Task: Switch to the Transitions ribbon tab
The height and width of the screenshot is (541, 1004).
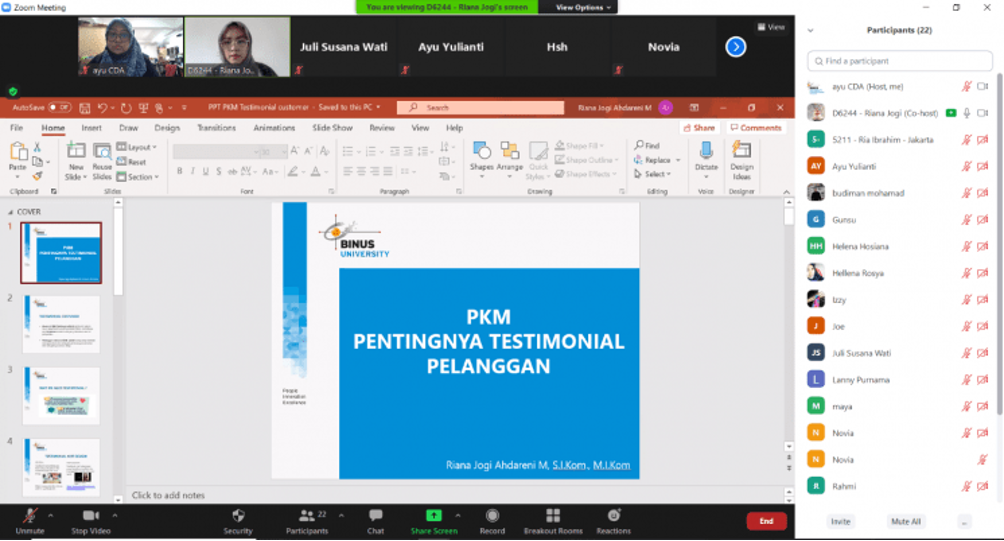Action: click(x=216, y=128)
